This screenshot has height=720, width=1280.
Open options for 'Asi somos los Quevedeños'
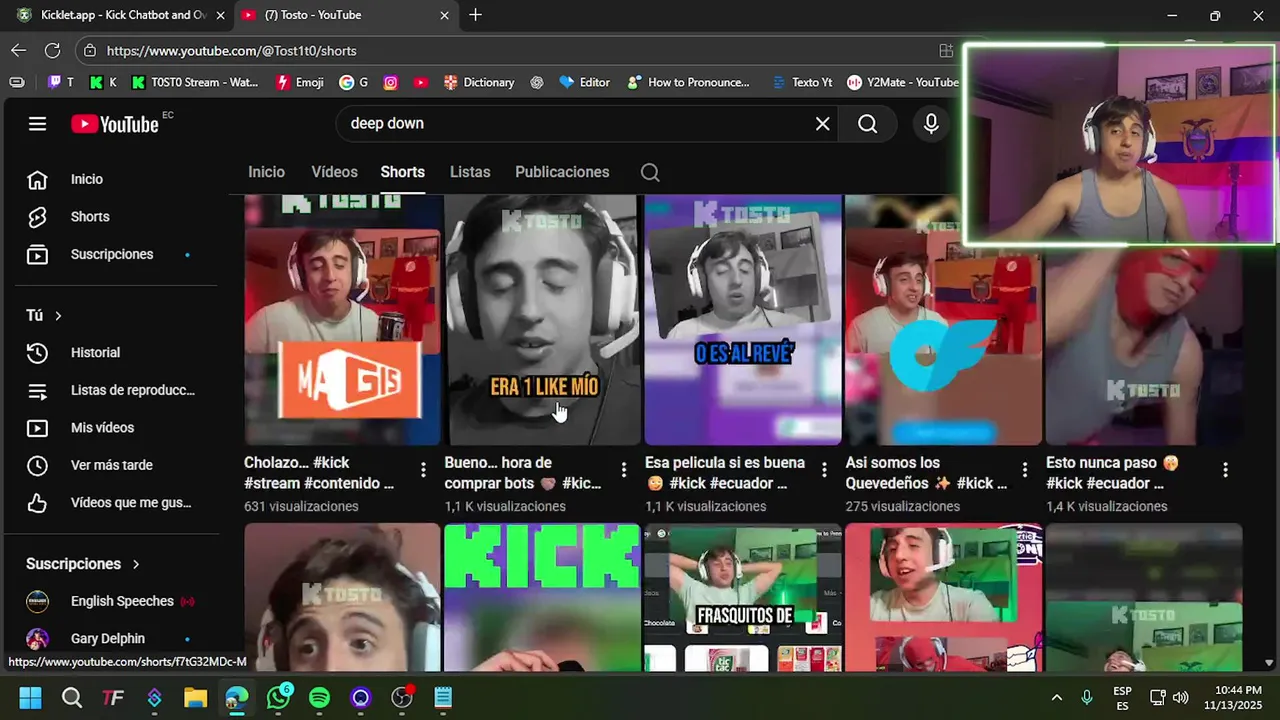[1025, 470]
